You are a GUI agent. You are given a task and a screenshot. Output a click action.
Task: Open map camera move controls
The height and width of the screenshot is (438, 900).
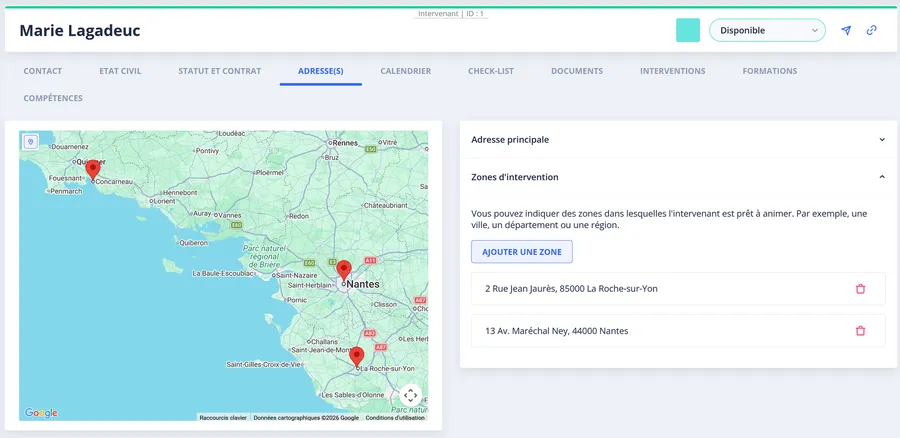pyautogui.click(x=410, y=395)
